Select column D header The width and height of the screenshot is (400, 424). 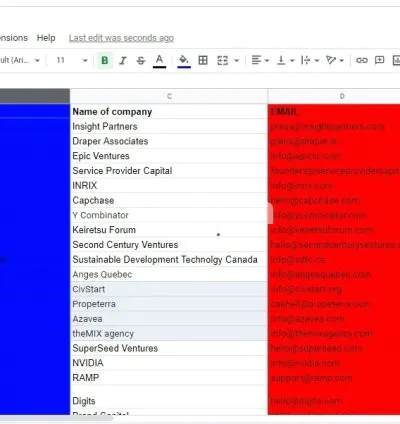[x=334, y=96]
